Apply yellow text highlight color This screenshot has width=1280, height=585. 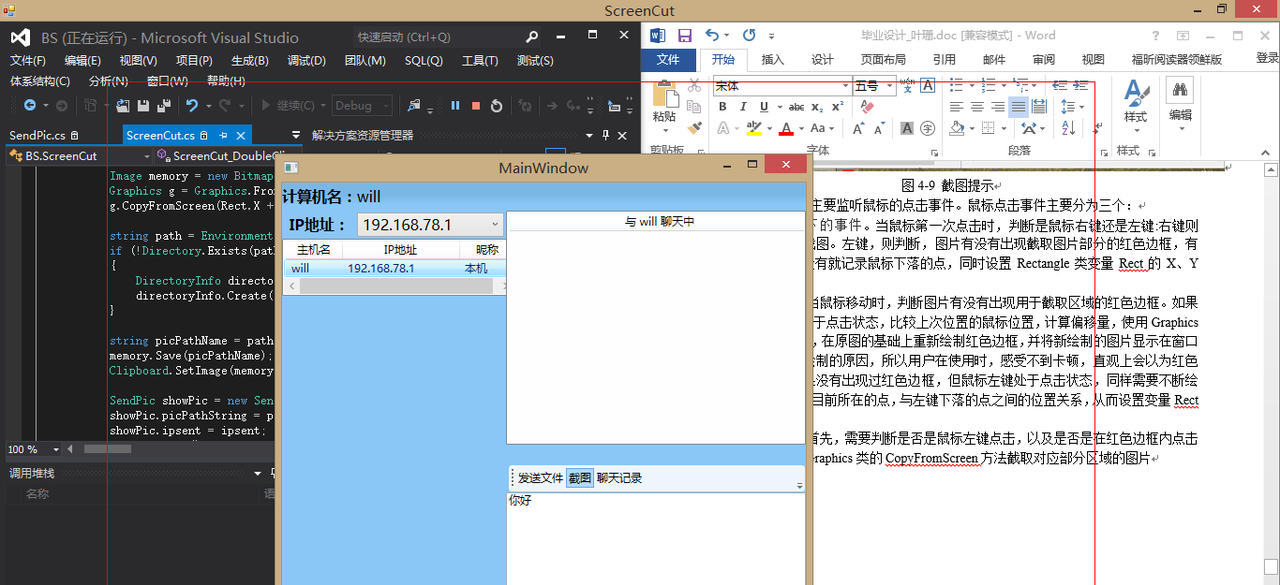pos(753,129)
